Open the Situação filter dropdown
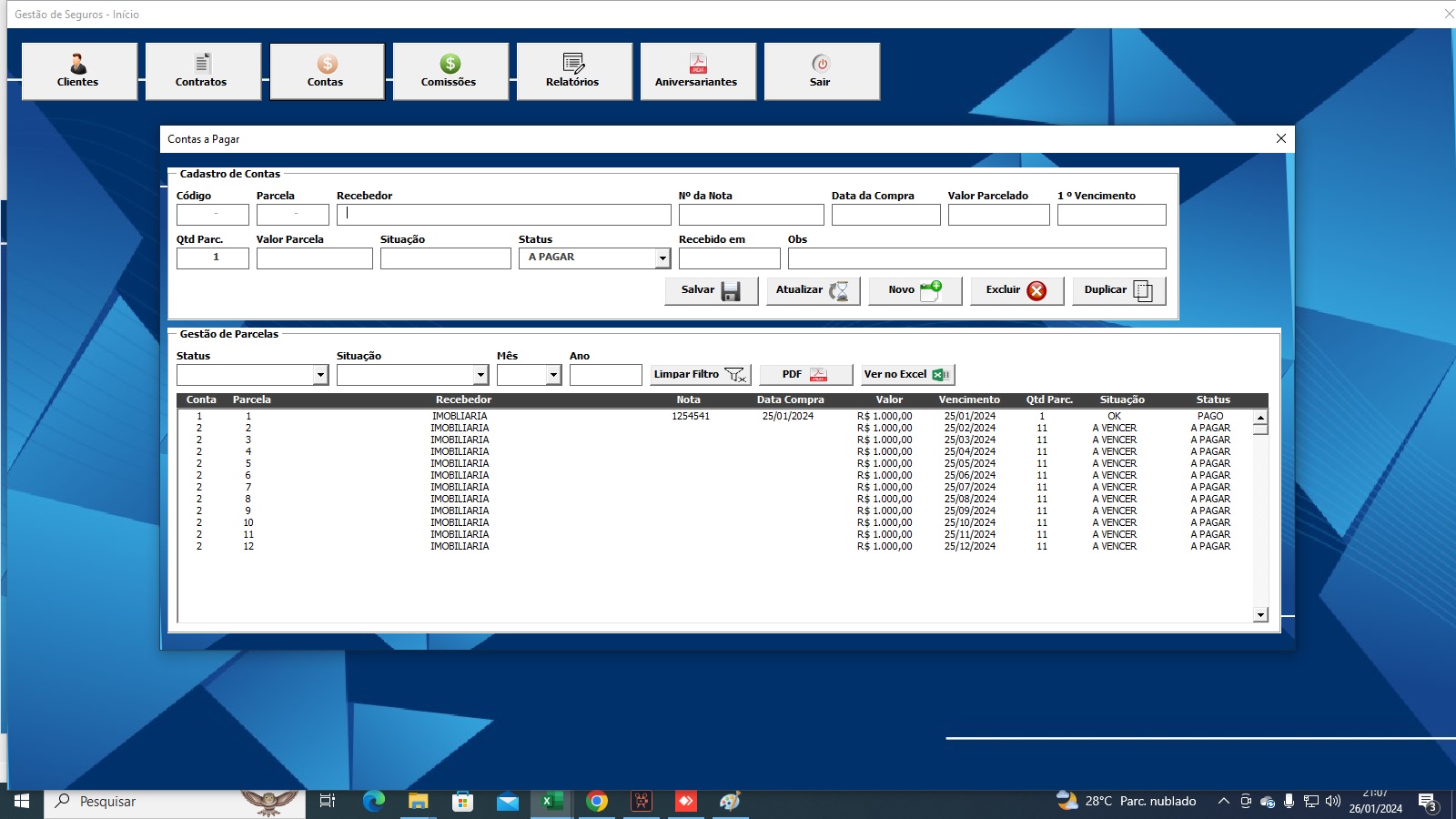Image resolution: width=1456 pixels, height=819 pixels. pyautogui.click(x=480, y=375)
